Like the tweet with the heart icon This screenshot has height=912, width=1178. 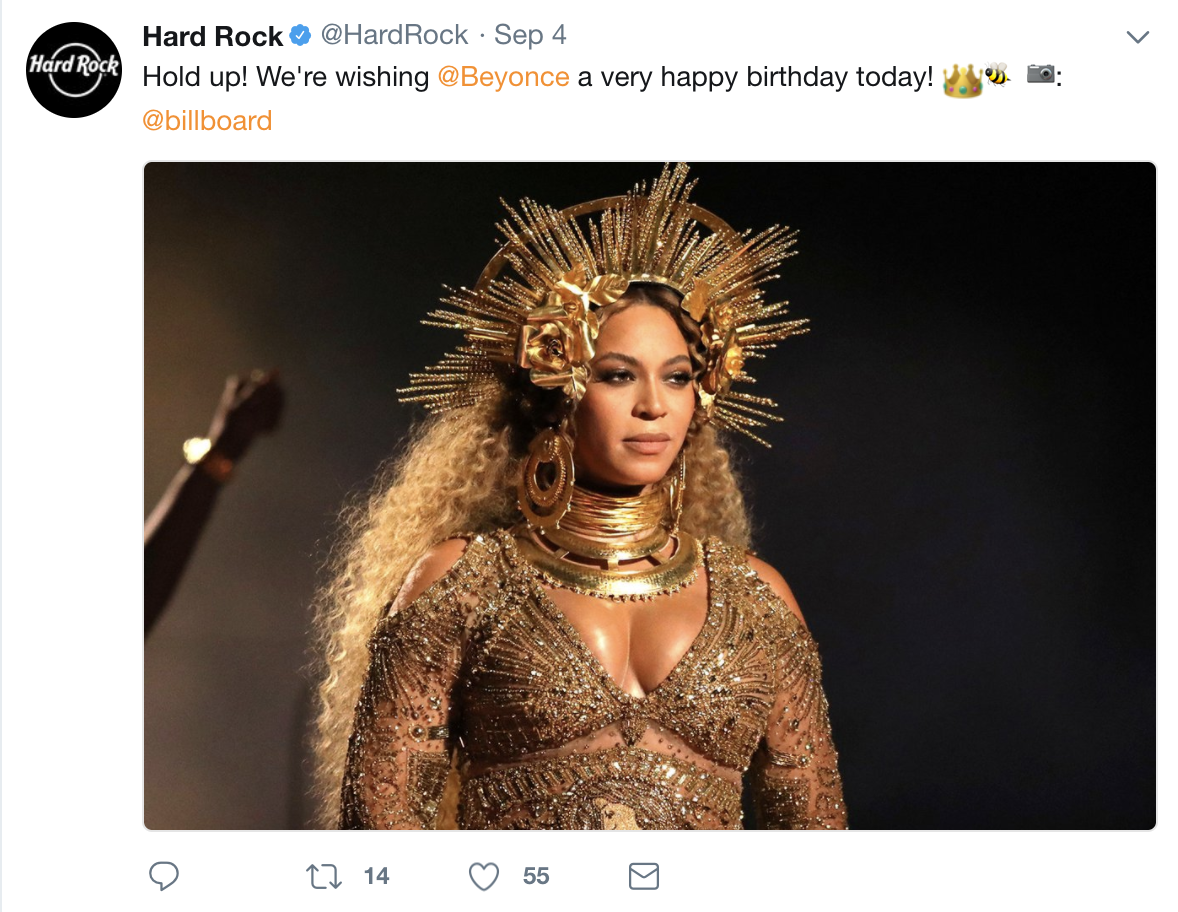pos(484,877)
